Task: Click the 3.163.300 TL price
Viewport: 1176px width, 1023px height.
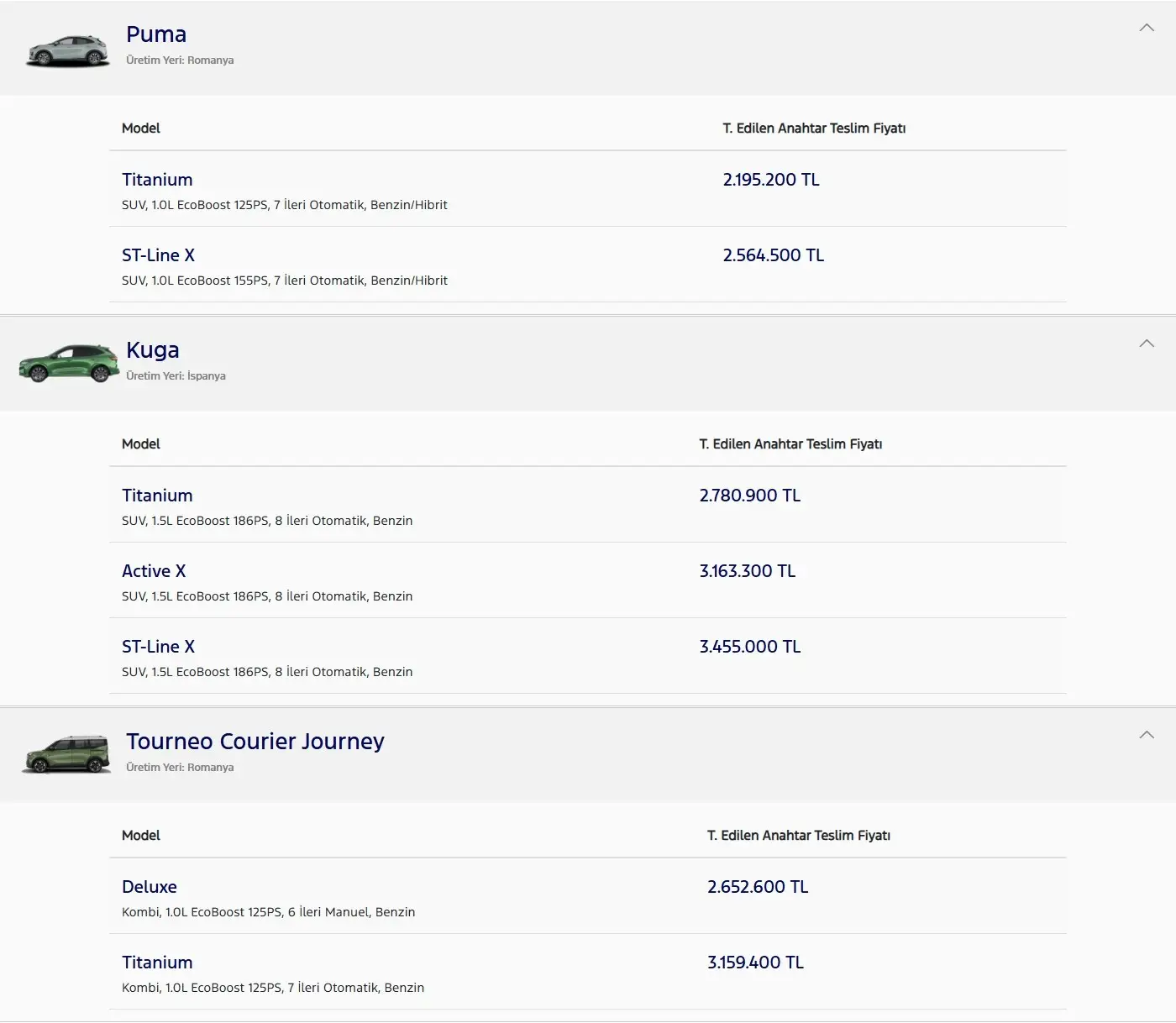Action: point(748,571)
